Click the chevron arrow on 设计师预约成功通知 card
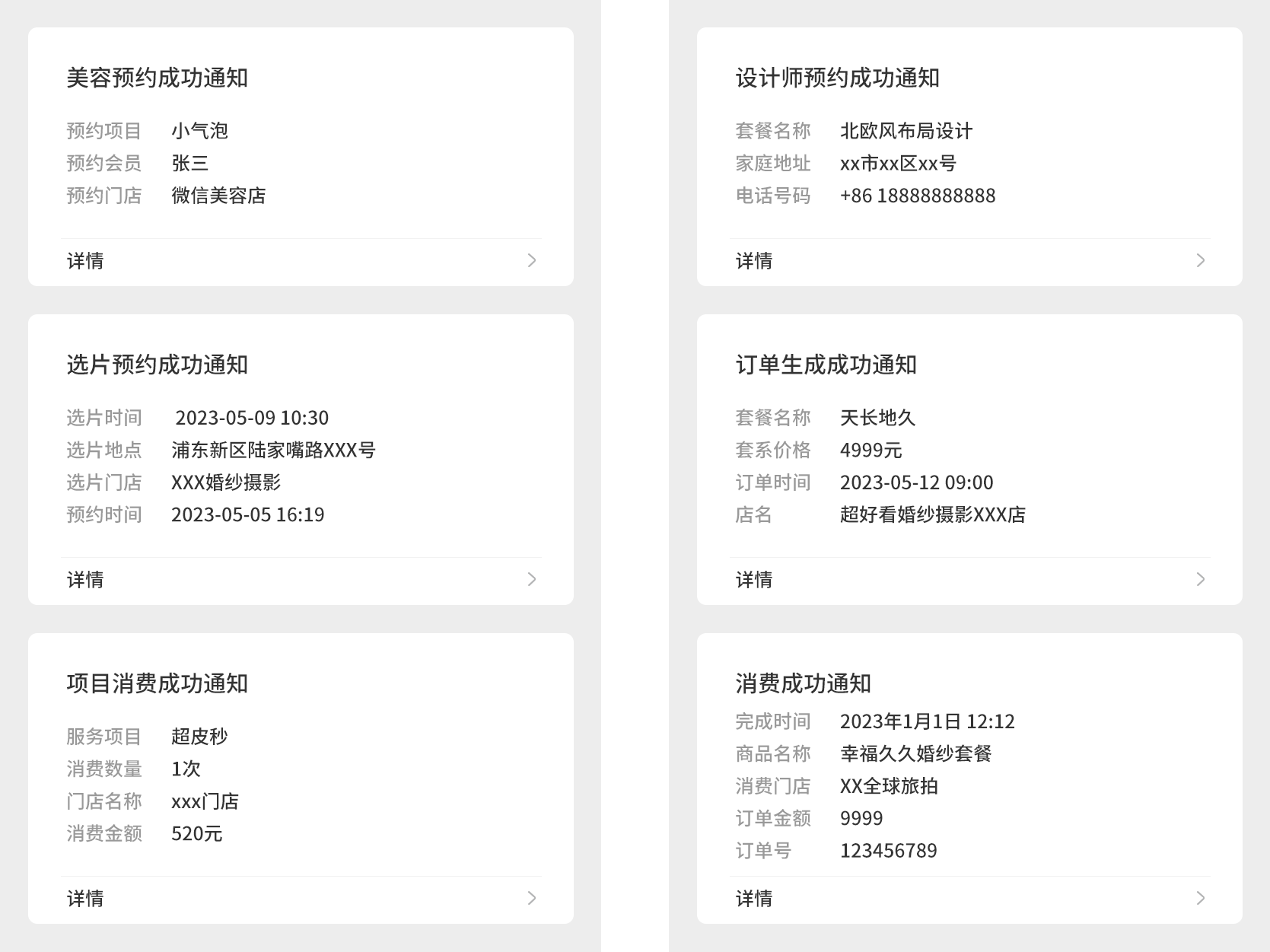 point(1201,260)
